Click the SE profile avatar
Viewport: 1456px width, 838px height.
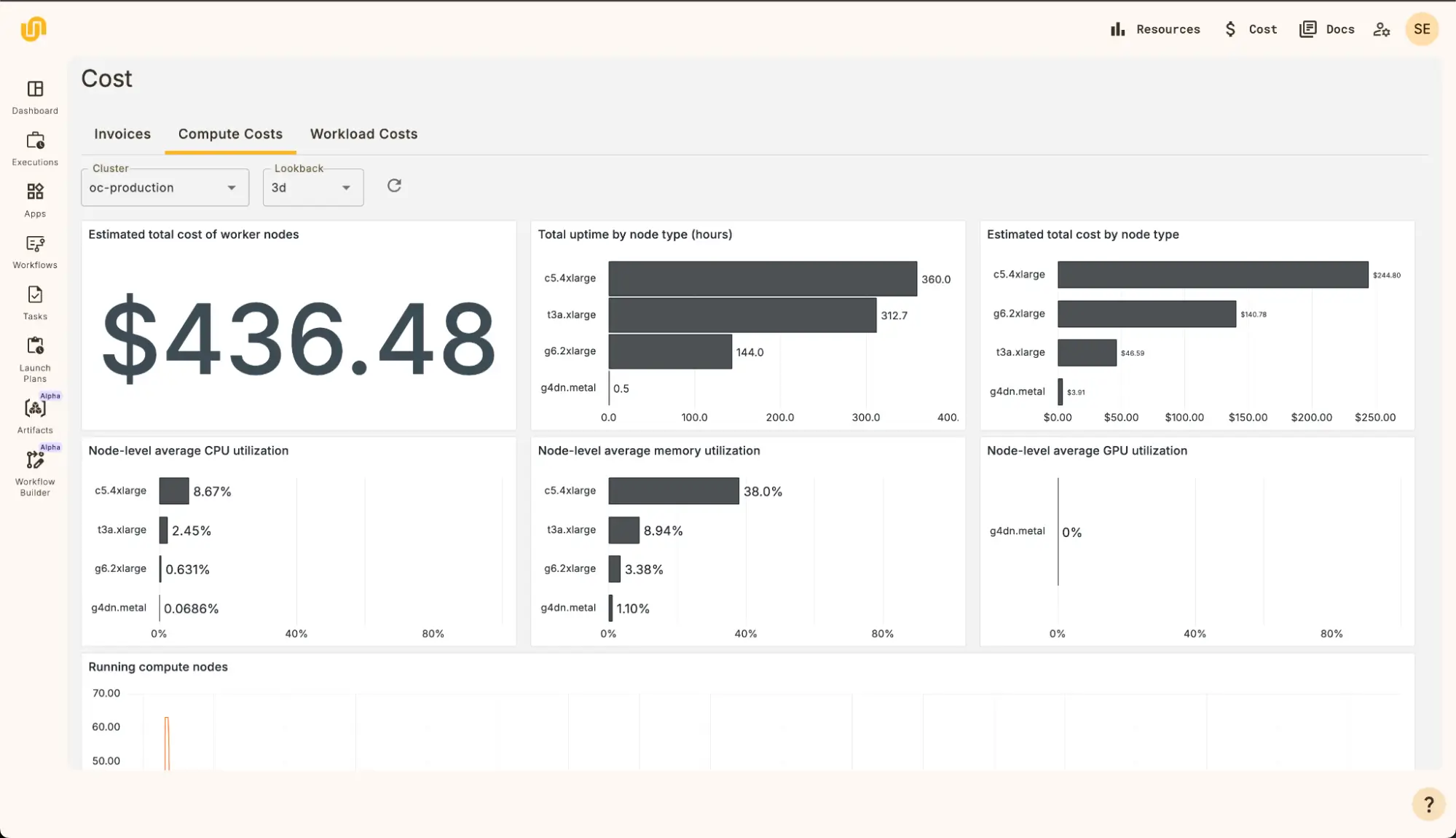[1421, 28]
